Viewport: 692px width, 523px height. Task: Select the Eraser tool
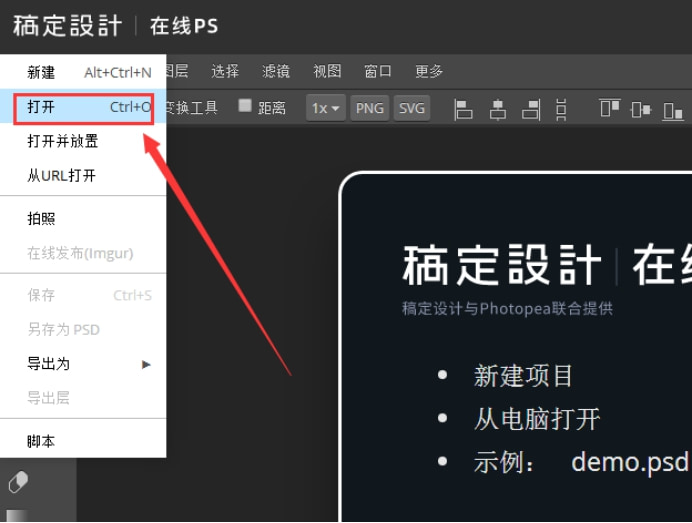click(x=19, y=482)
